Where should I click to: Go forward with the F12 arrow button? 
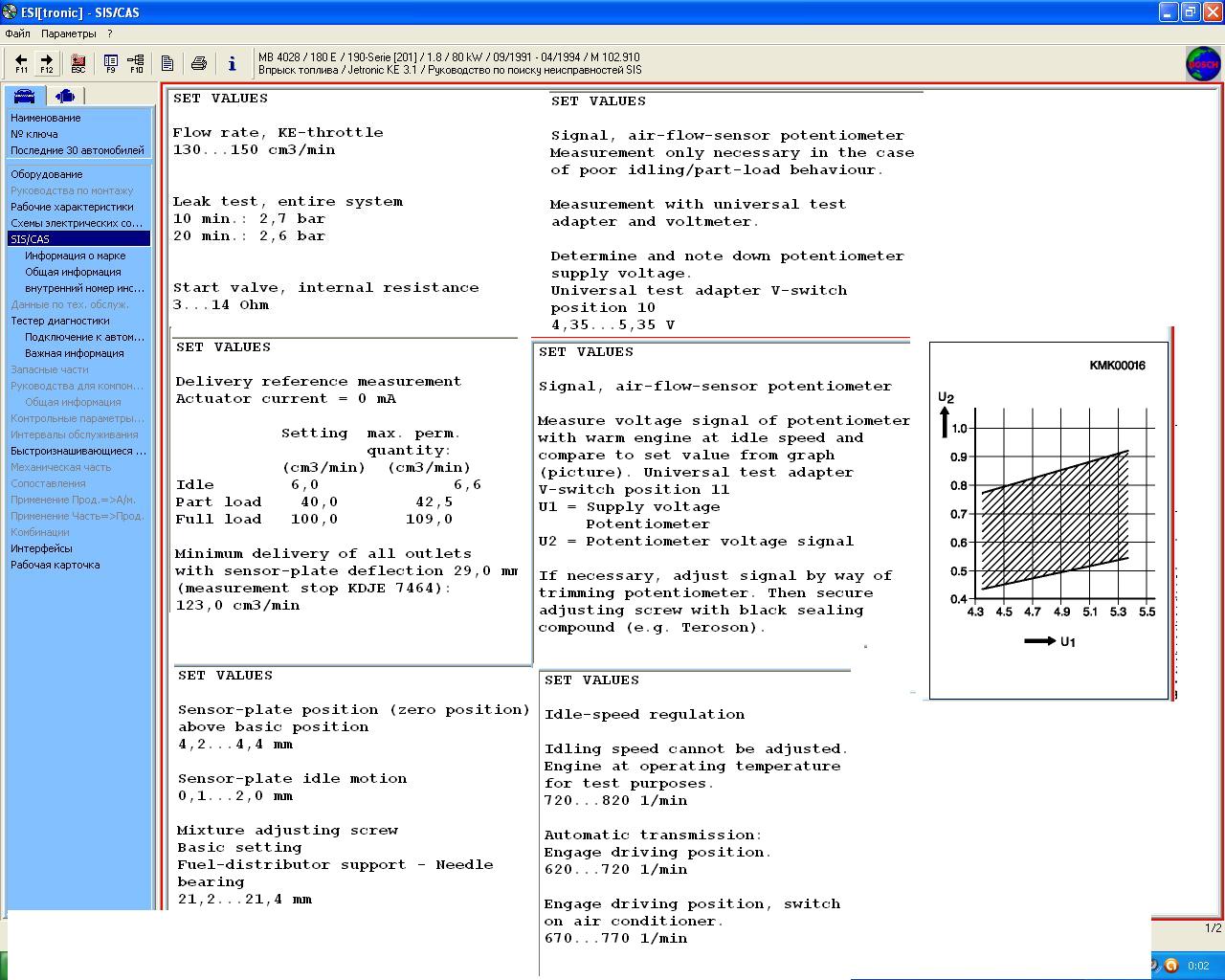tap(46, 63)
